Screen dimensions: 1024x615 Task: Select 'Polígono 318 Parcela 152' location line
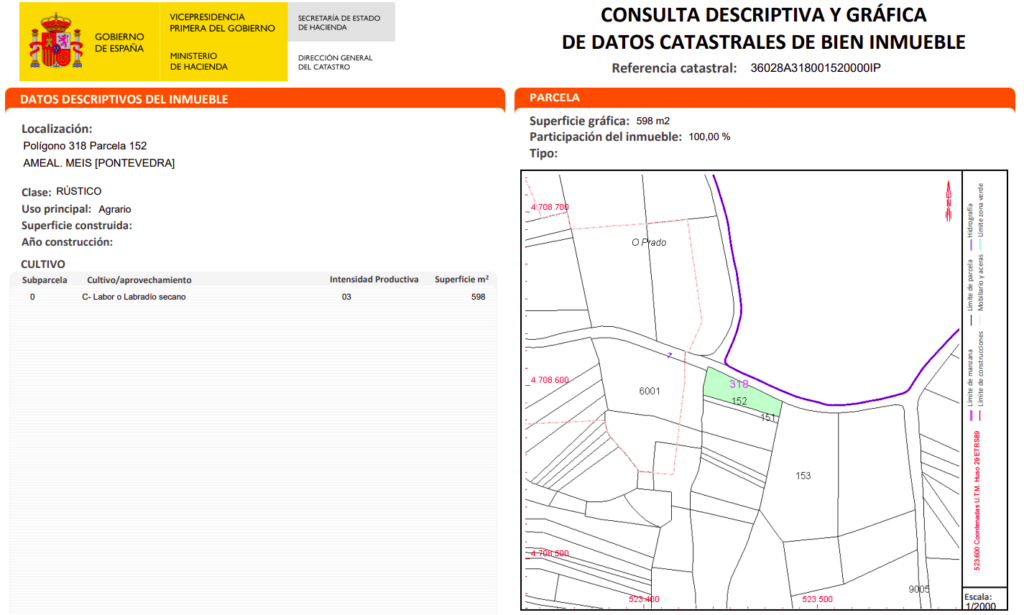tap(85, 146)
